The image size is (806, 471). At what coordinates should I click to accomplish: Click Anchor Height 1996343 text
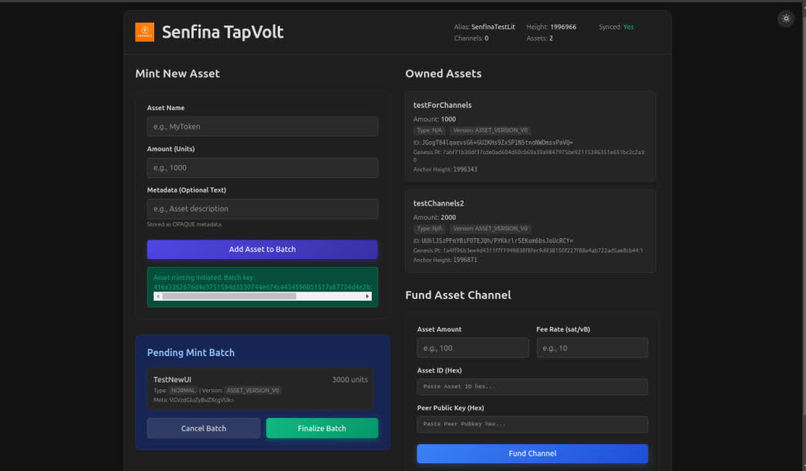[445, 169]
